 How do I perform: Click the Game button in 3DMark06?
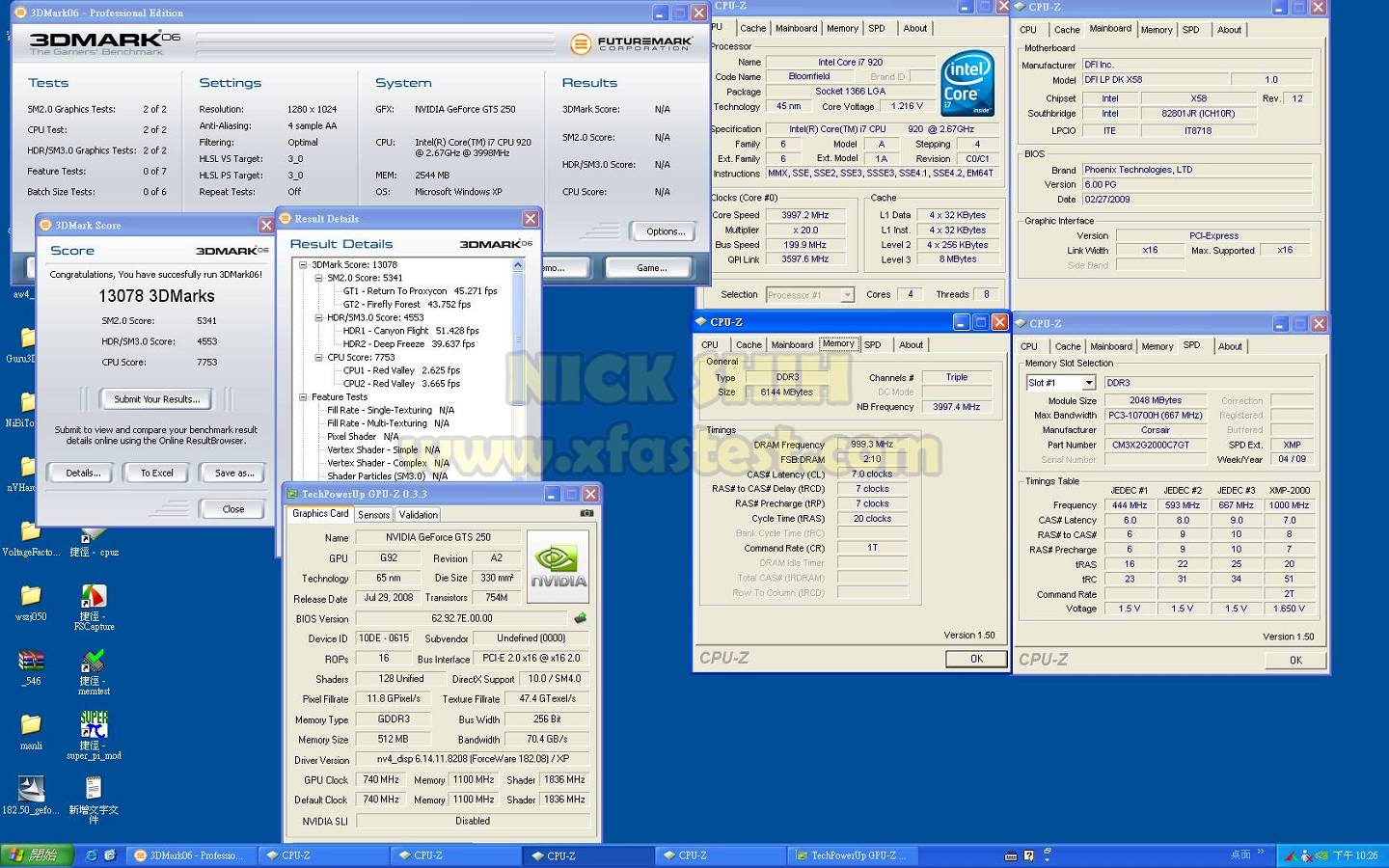pyautogui.click(x=650, y=267)
